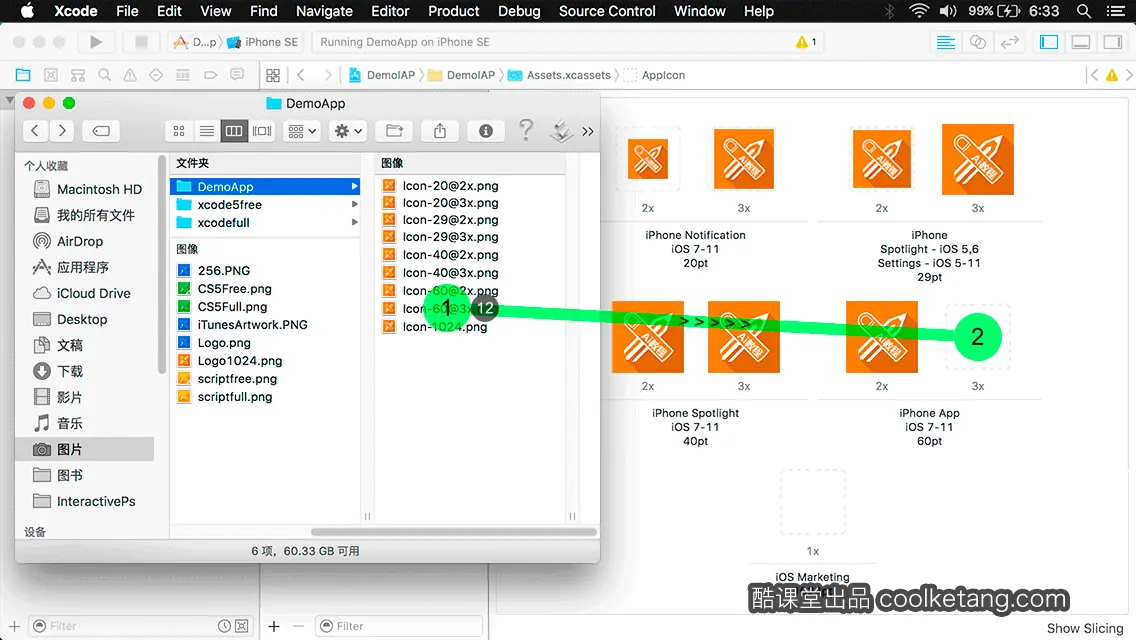Viewport: 1136px width, 640px height.
Task: Open macOS Notification Center icon
Action: (x=1116, y=11)
